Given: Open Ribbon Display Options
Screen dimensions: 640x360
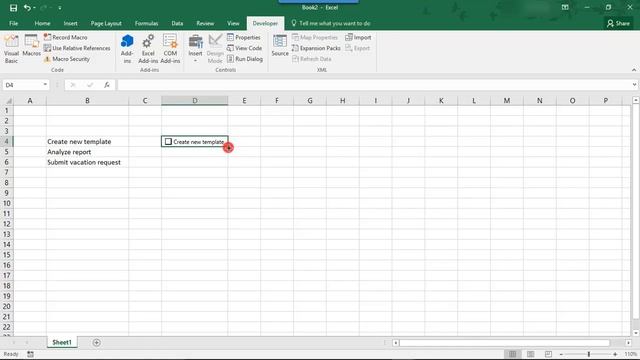Looking at the screenshot, I should pos(565,7).
